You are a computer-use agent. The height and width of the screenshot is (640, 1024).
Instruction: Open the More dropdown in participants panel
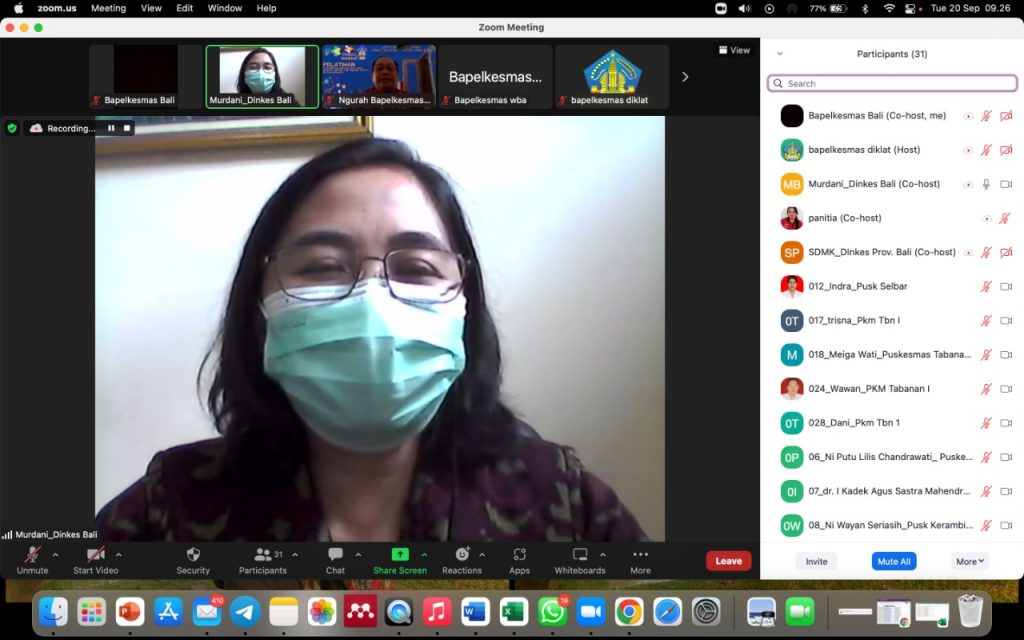pyautogui.click(x=970, y=561)
